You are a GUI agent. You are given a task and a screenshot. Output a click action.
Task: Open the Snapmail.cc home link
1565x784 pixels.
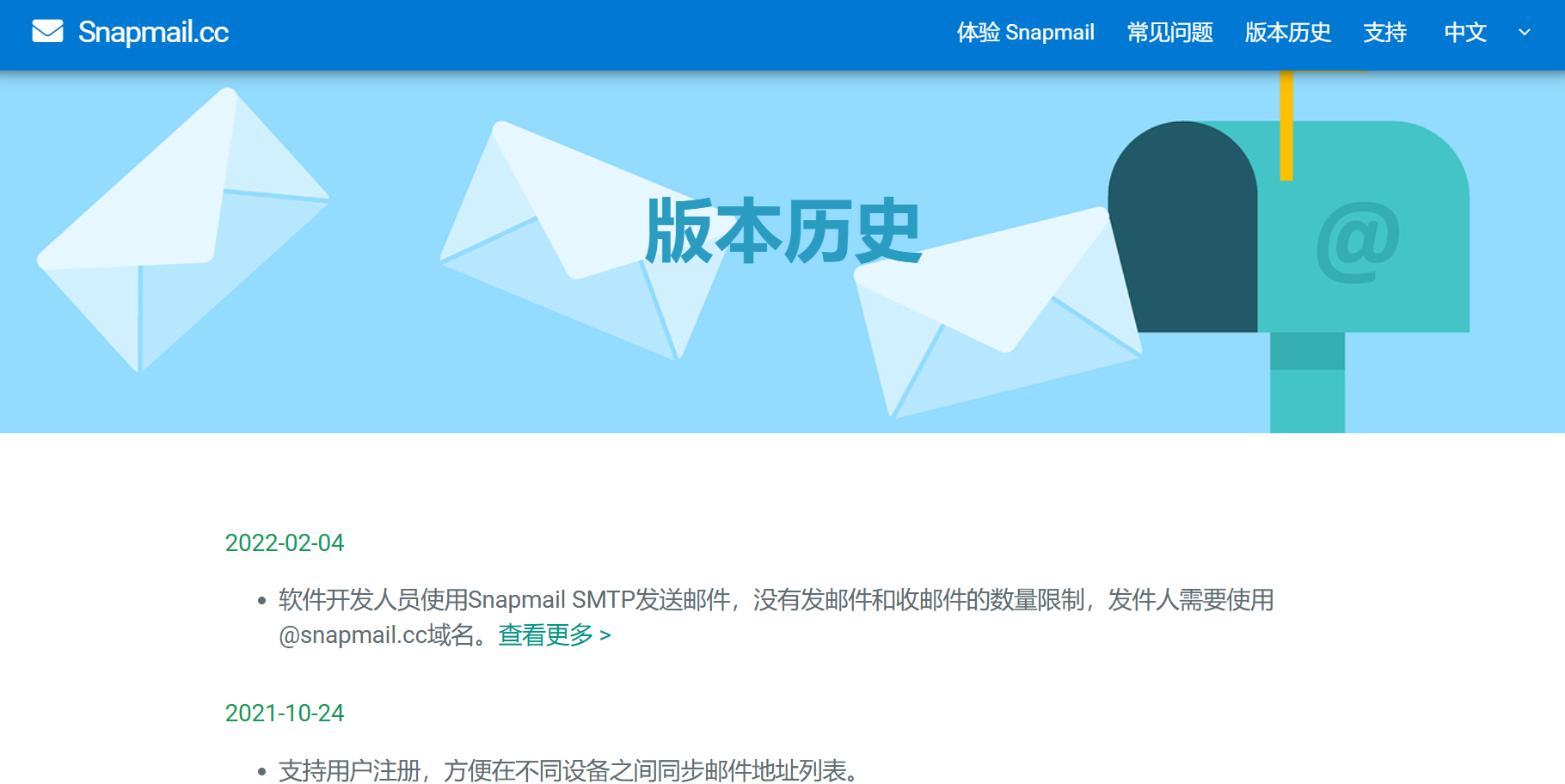coord(153,32)
